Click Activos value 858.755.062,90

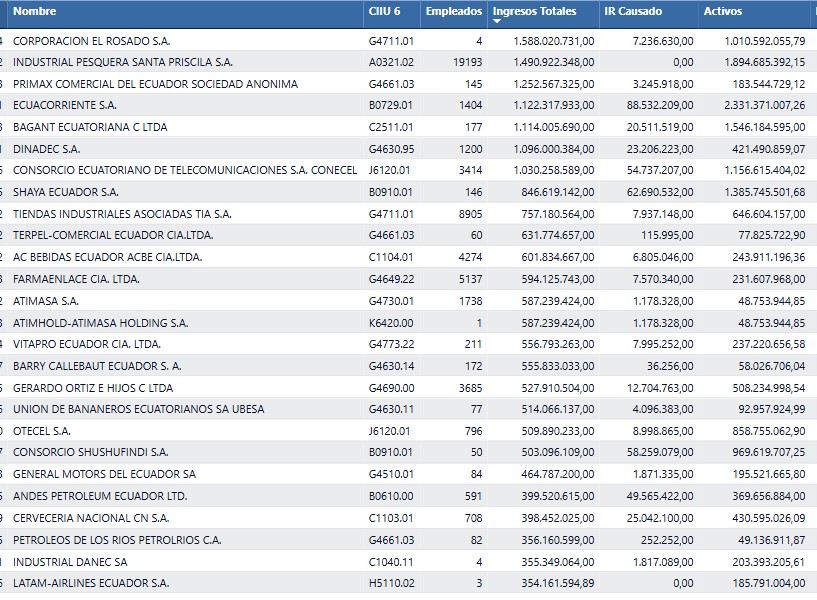pos(769,431)
